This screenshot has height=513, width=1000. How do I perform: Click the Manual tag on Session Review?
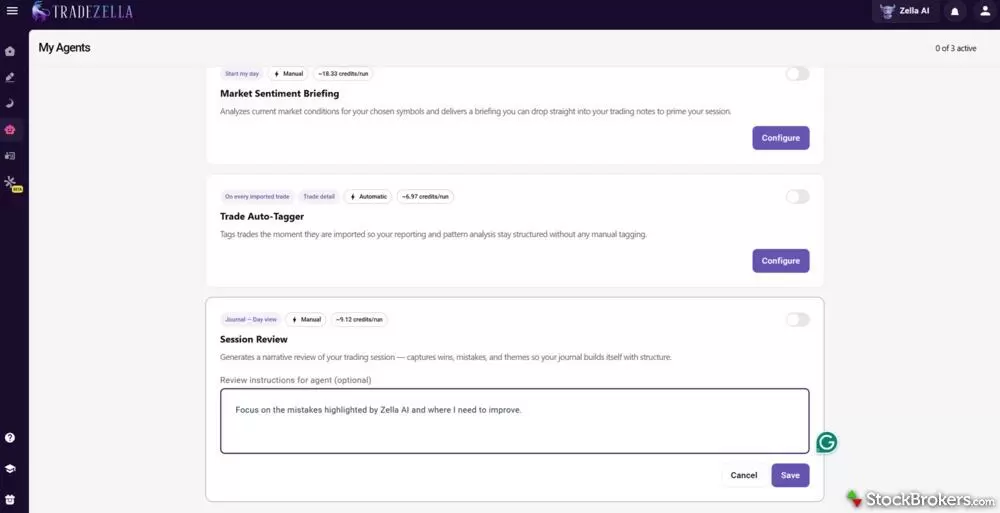coord(305,320)
